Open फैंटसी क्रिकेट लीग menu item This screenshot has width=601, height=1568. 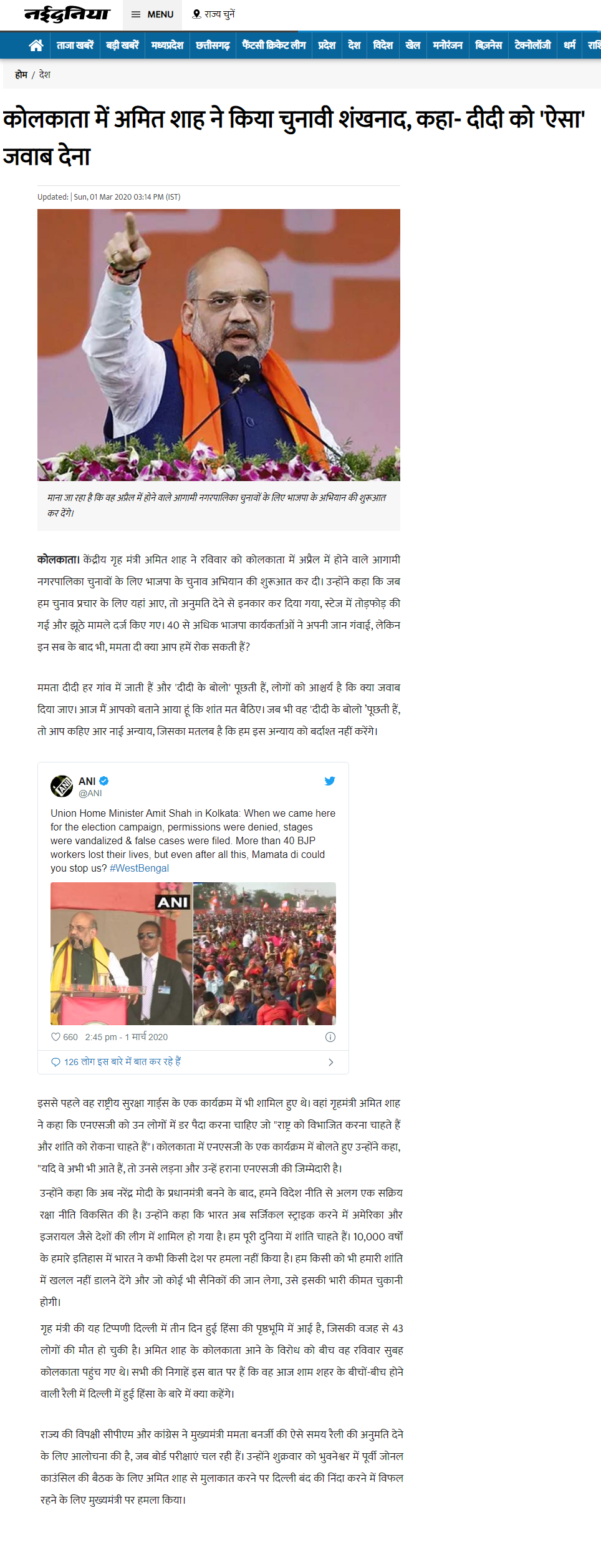coord(274,45)
